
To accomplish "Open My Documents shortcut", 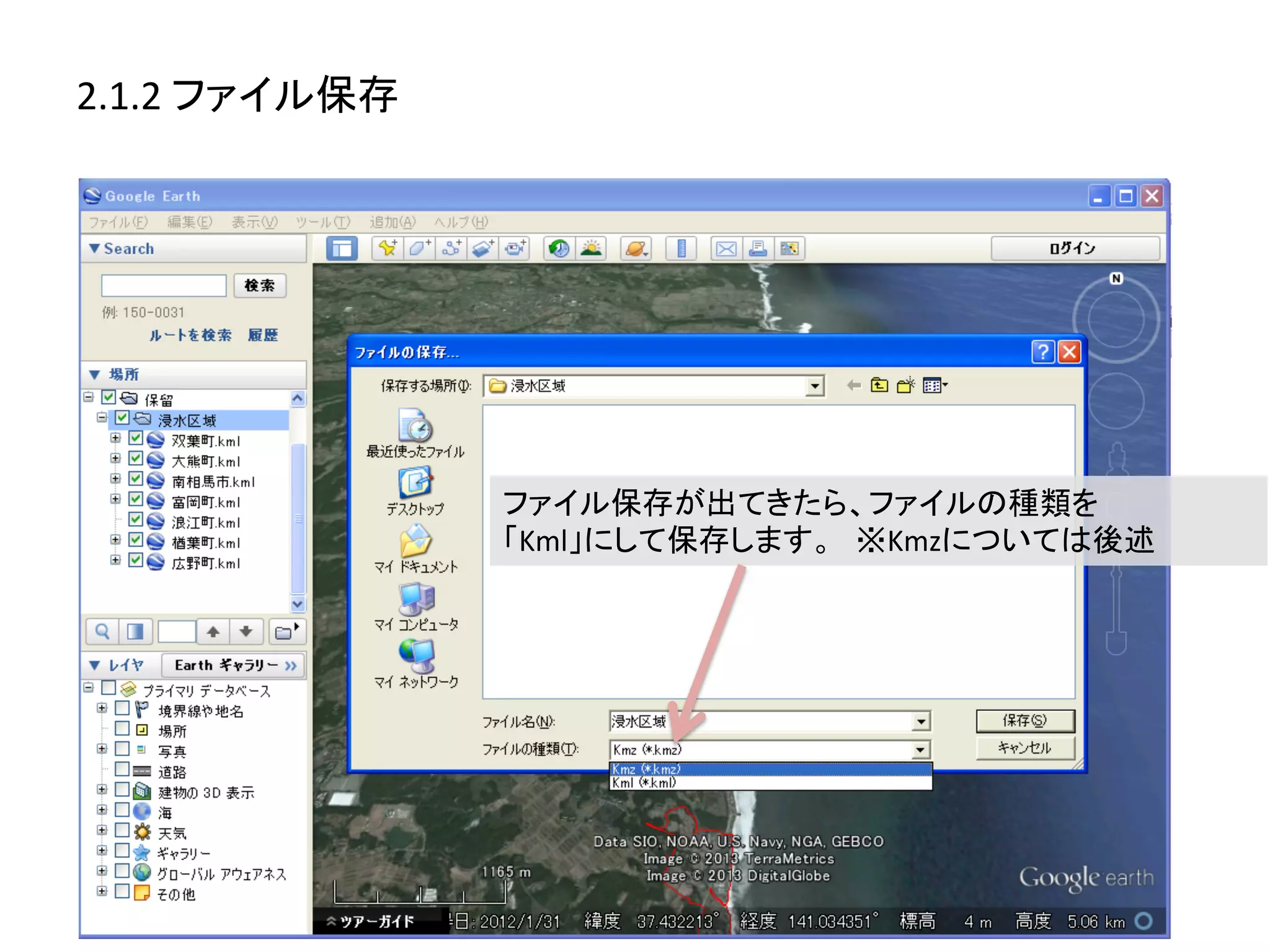I will coord(415,549).
